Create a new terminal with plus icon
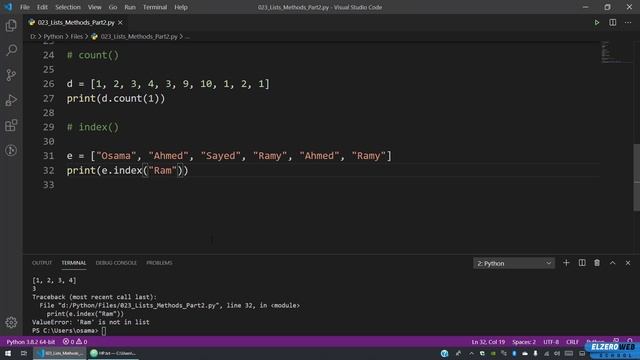This screenshot has width=640, height=360. click(566, 263)
